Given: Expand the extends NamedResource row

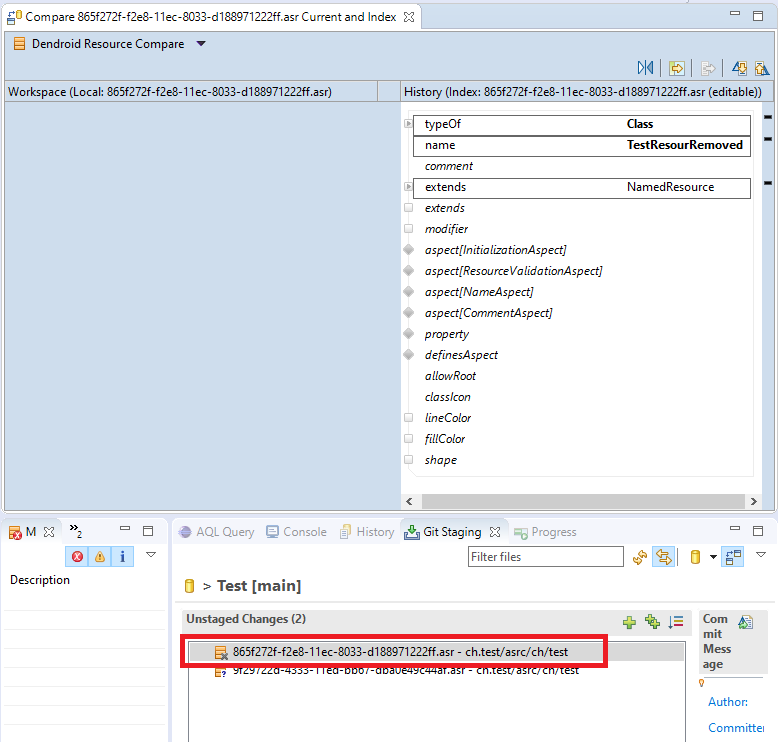Looking at the screenshot, I should [x=408, y=187].
